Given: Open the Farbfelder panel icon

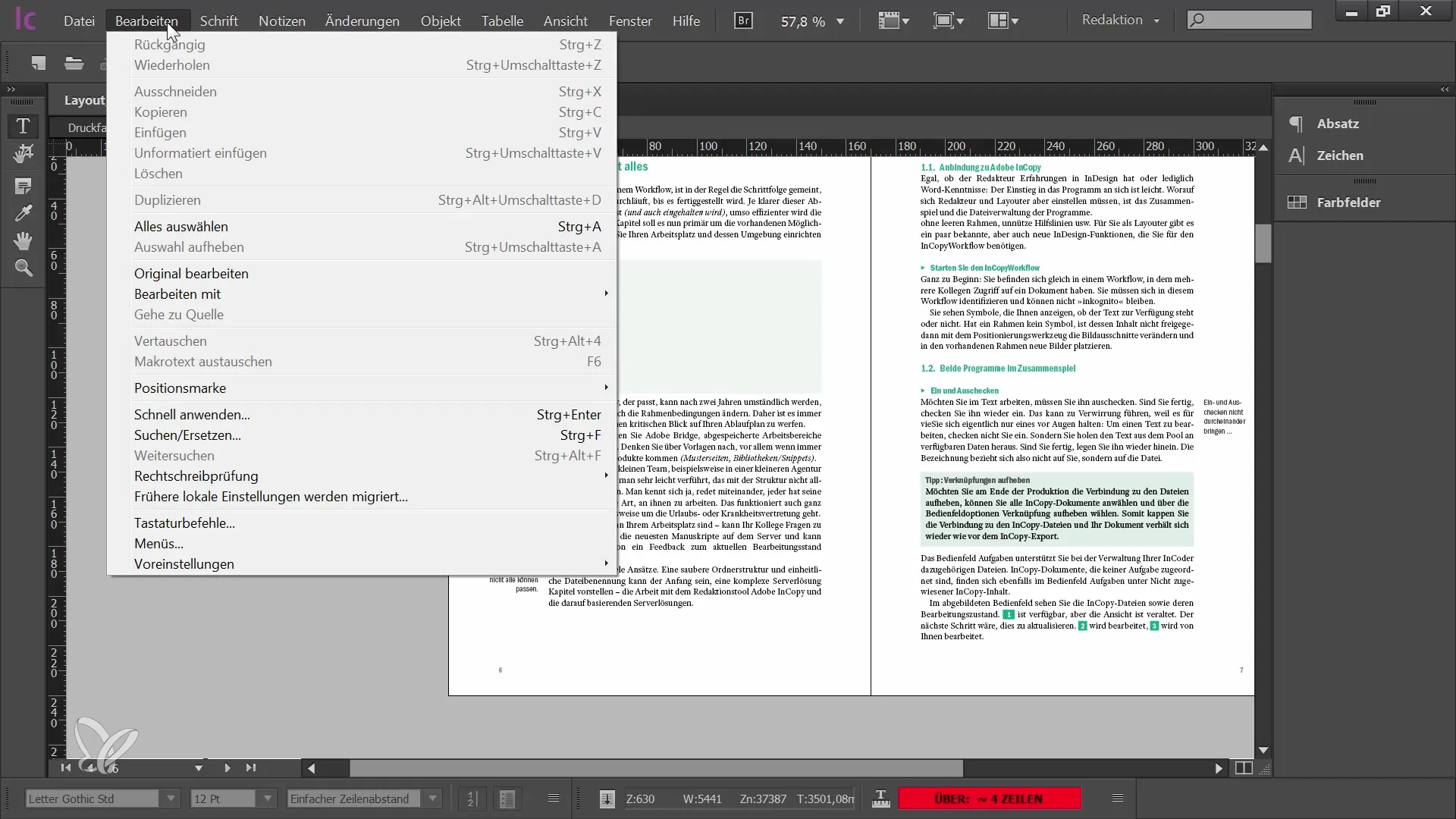Looking at the screenshot, I should pyautogui.click(x=1297, y=202).
